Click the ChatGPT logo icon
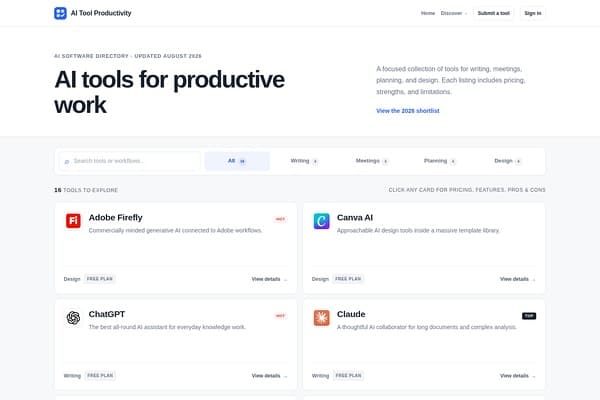The image size is (600, 400). pyautogui.click(x=73, y=318)
